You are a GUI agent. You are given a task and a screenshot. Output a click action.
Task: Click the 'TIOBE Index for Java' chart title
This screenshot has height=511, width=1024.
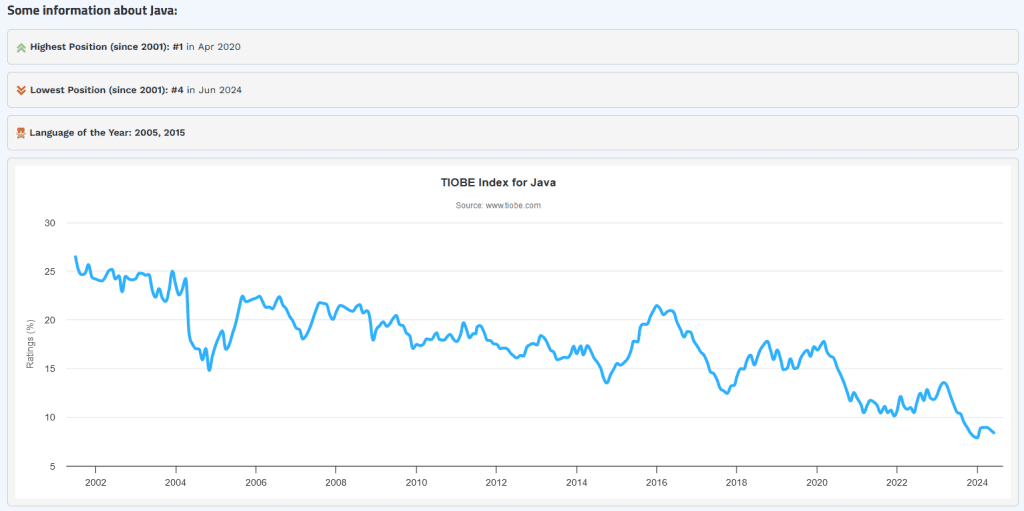tap(498, 183)
